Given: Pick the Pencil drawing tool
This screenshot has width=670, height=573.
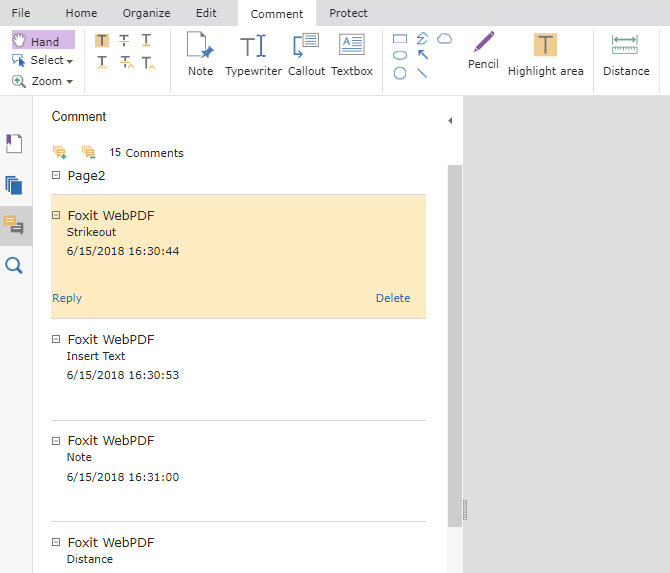Looking at the screenshot, I should [483, 50].
